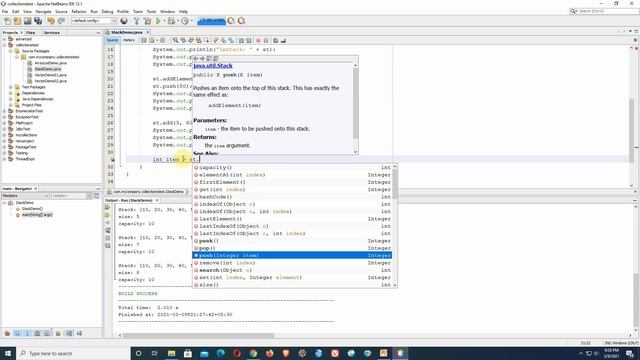The image size is (640, 360).
Task: Click the Re-run green arrow in Output
Action: (108, 208)
